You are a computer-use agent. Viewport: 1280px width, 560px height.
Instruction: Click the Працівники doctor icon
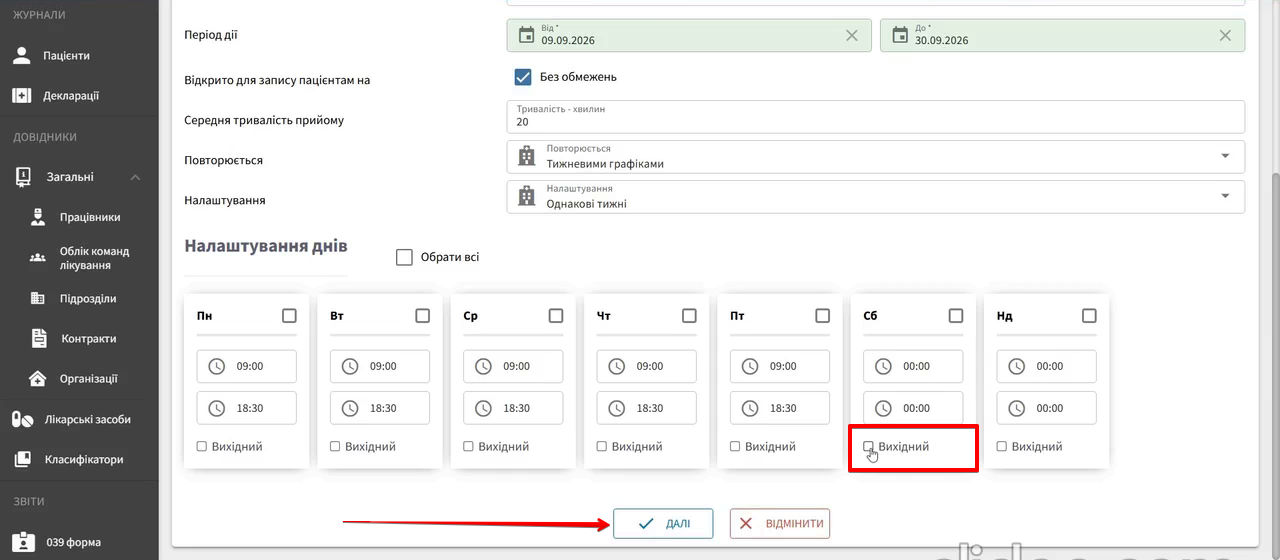38,217
